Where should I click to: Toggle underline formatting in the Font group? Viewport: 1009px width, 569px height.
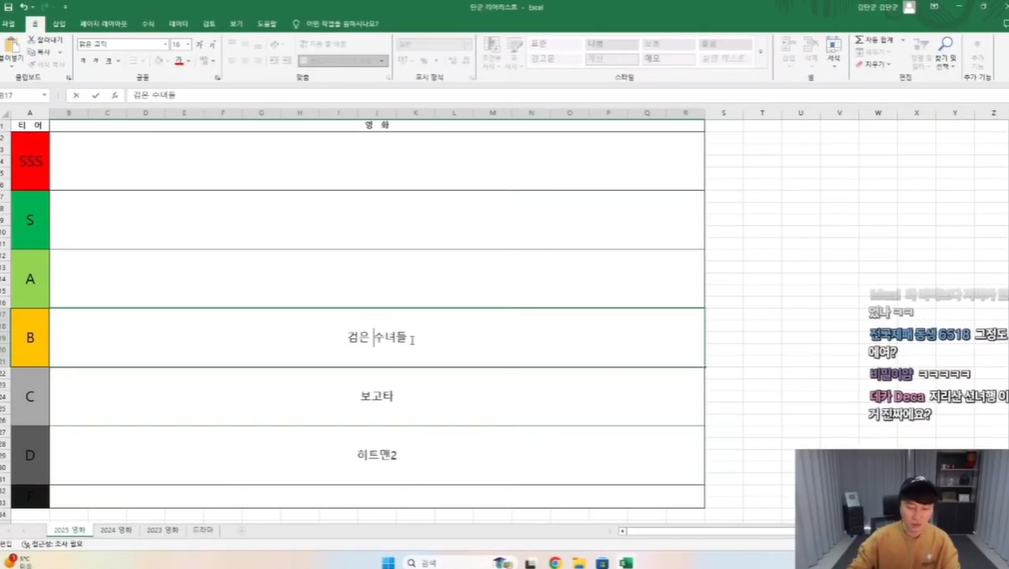(x=109, y=61)
